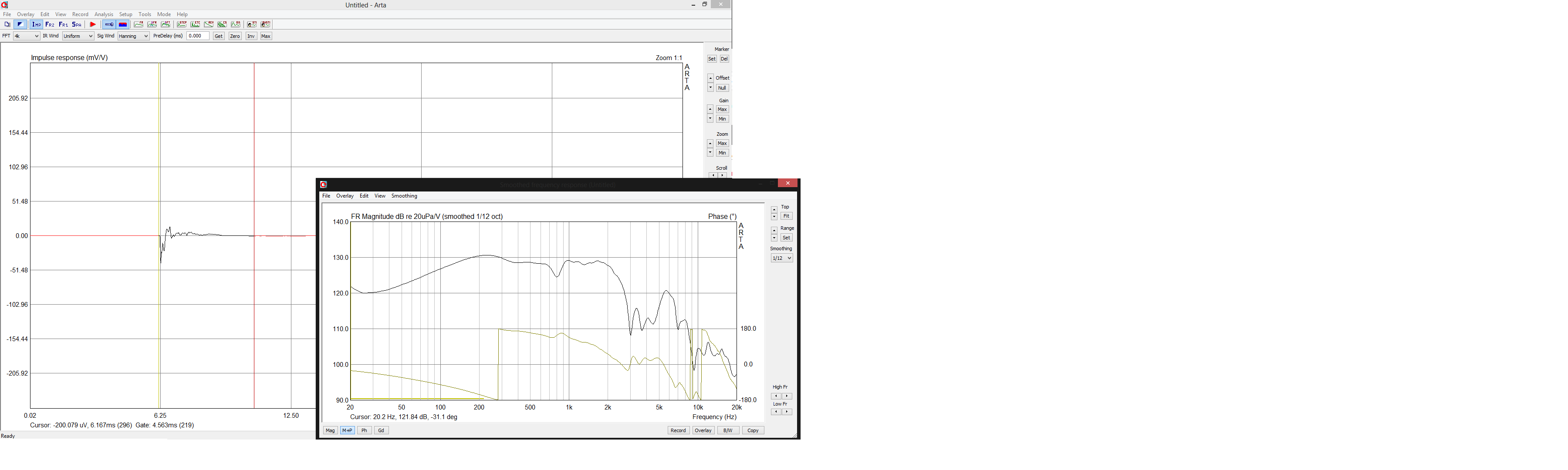Click the Copy button in response window

(x=753, y=430)
